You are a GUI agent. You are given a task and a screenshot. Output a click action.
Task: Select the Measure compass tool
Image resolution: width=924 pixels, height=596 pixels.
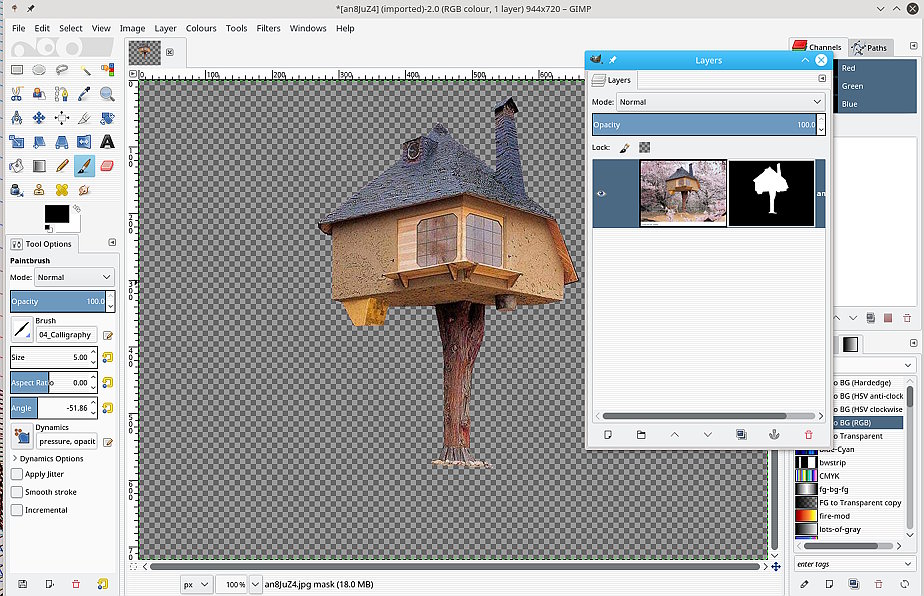coord(16,118)
